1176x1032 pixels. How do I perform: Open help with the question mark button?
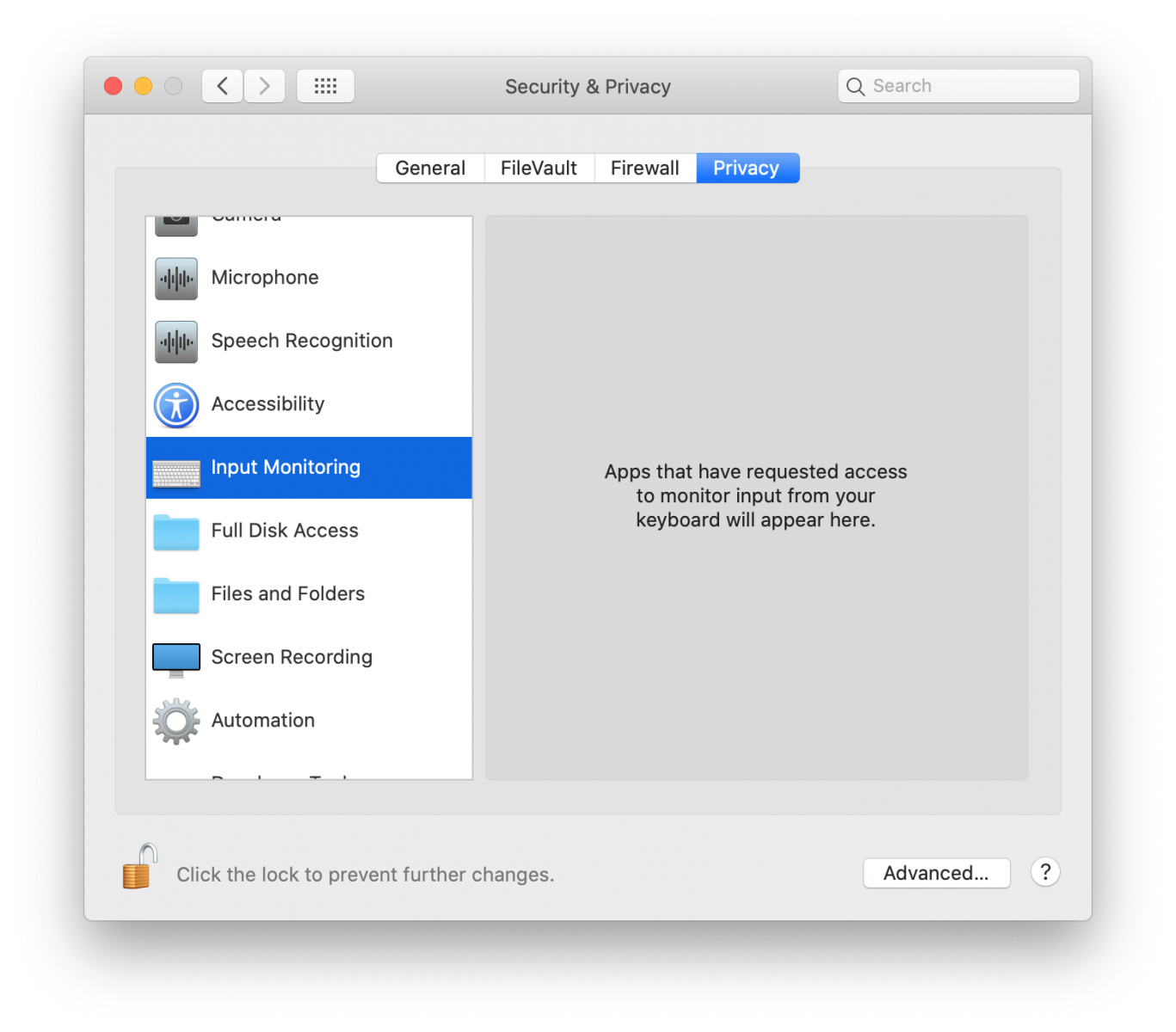tap(1045, 872)
